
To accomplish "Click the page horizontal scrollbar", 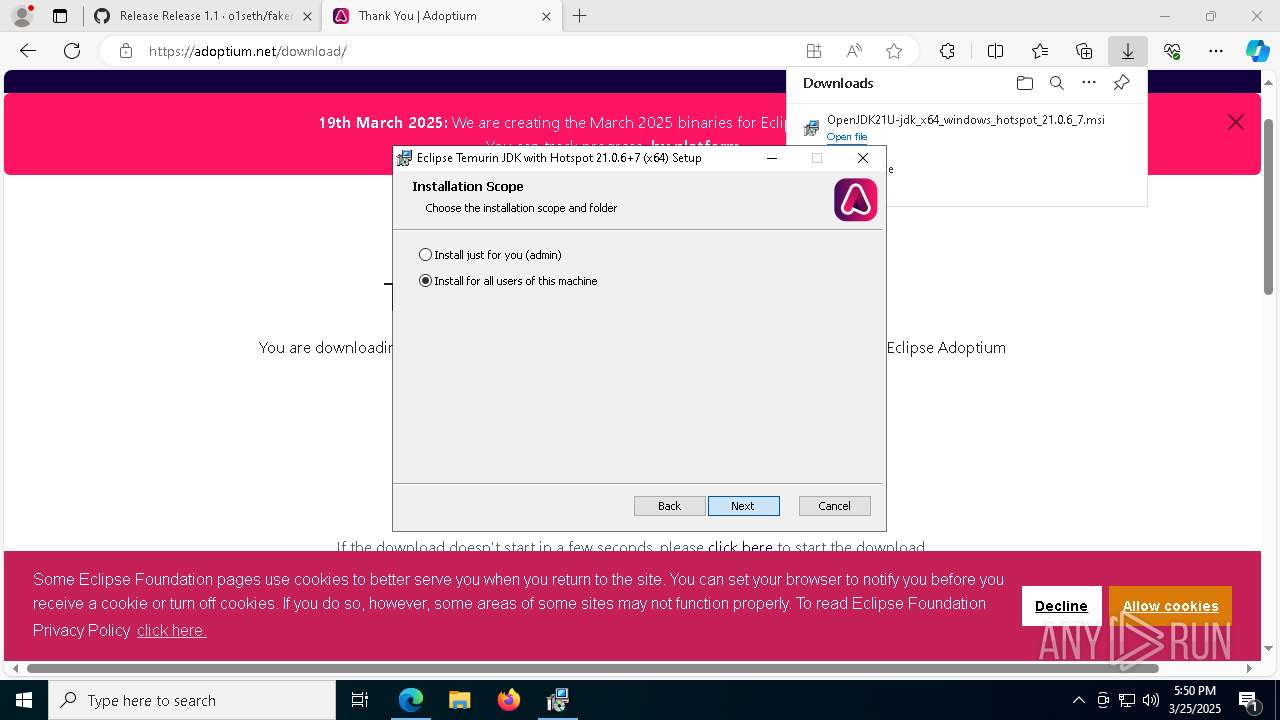I will pyautogui.click(x=592, y=668).
